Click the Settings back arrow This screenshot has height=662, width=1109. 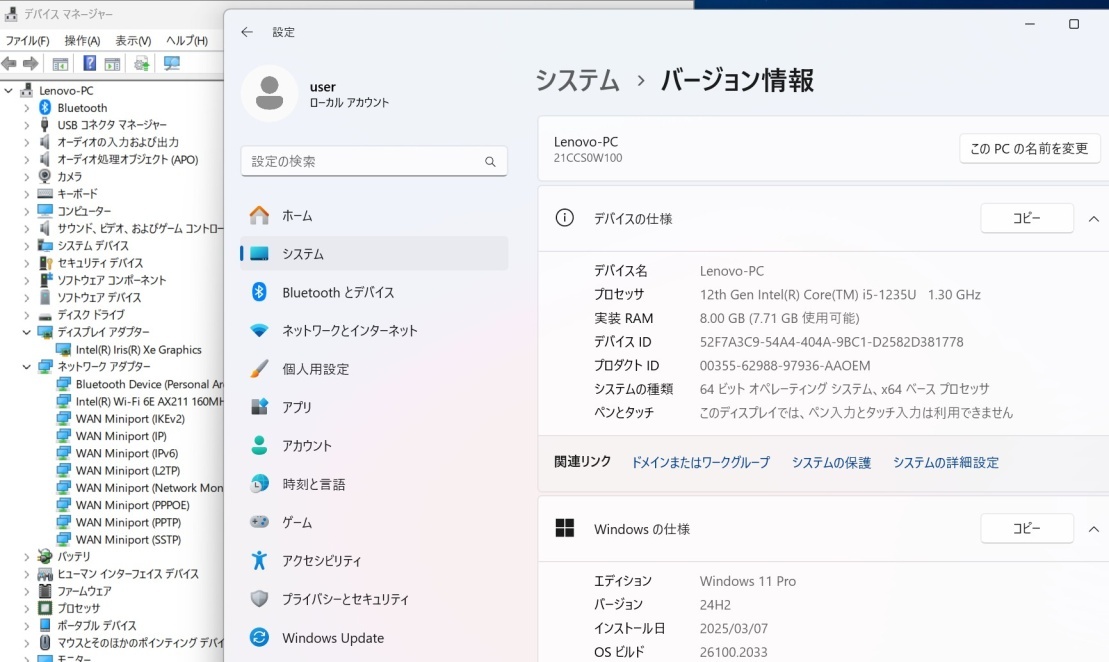247,32
